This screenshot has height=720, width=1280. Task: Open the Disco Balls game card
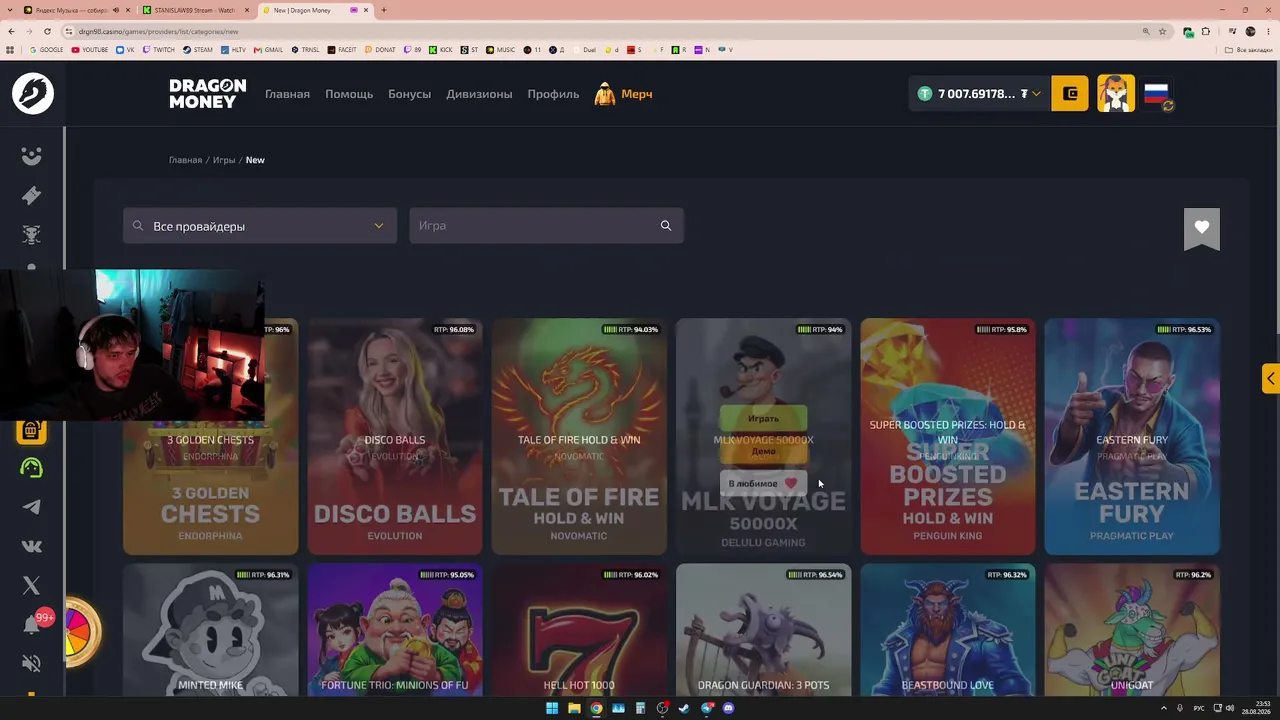[x=395, y=437]
